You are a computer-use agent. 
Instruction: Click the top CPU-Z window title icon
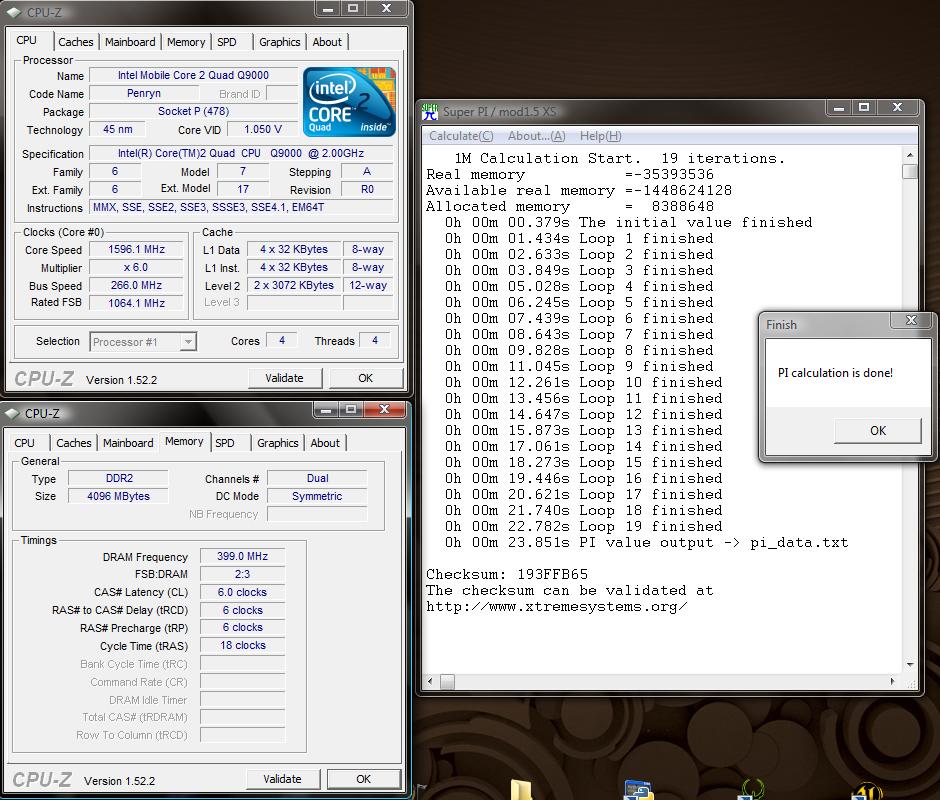[x=14, y=12]
